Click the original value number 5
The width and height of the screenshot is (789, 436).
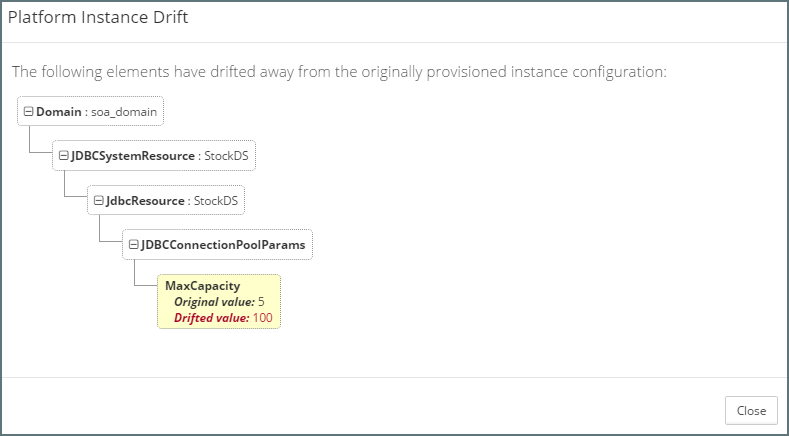point(261,302)
